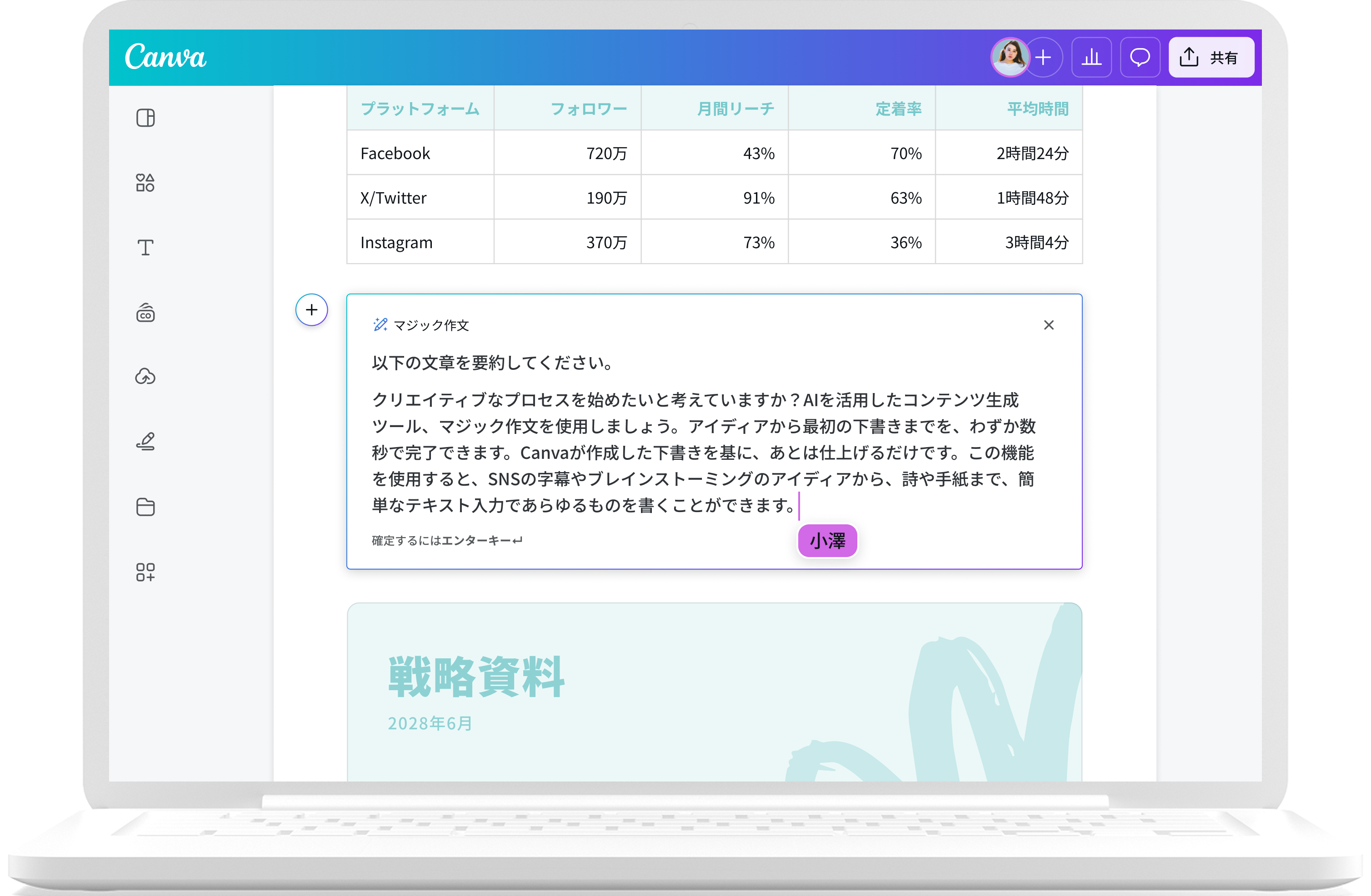
Task: Select the 36% retention cell
Action: point(862,242)
